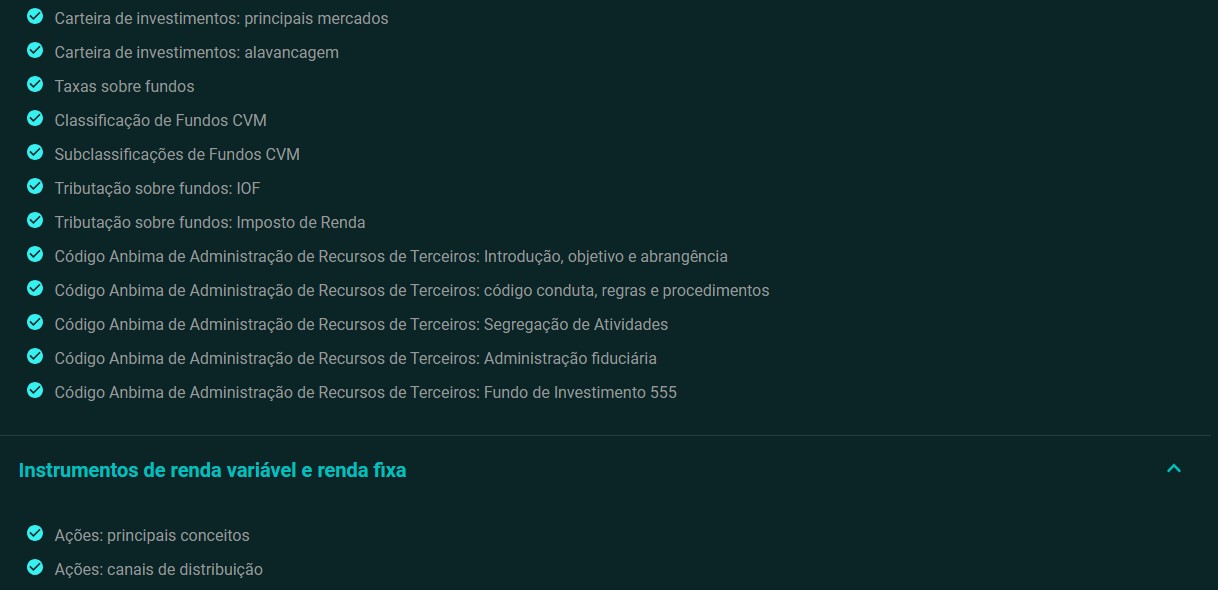
Task: Open lesson ending 'Fundo de Investimento 555'
Action: (x=365, y=392)
